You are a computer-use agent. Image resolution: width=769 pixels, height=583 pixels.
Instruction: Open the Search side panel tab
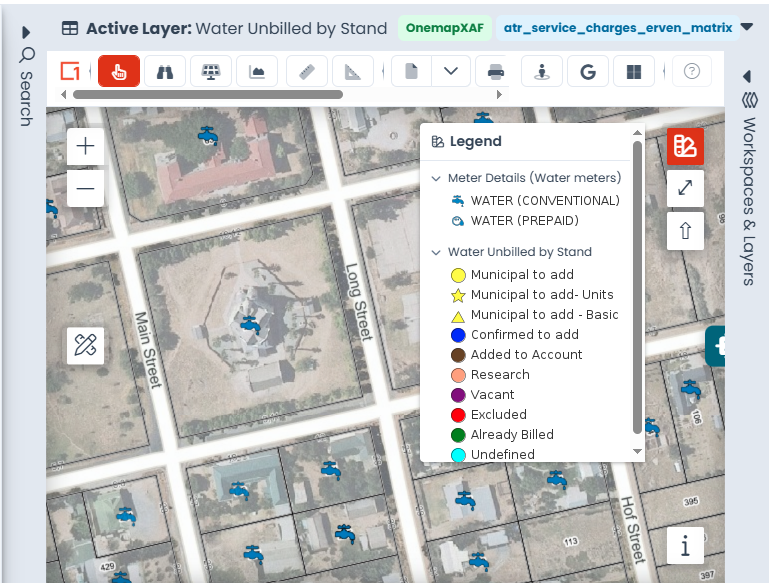(26, 87)
